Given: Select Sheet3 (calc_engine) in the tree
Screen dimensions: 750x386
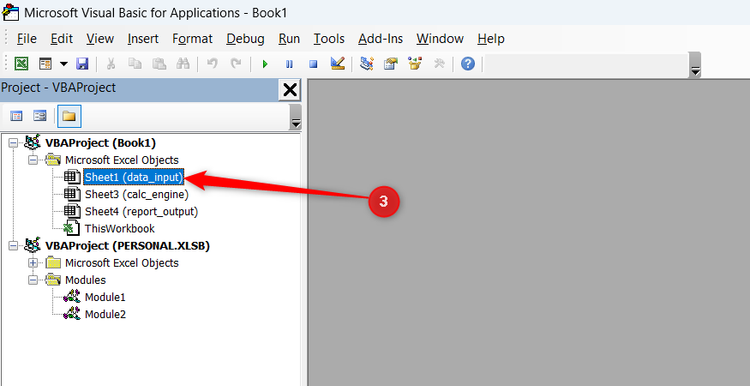Looking at the screenshot, I should tap(136, 194).
